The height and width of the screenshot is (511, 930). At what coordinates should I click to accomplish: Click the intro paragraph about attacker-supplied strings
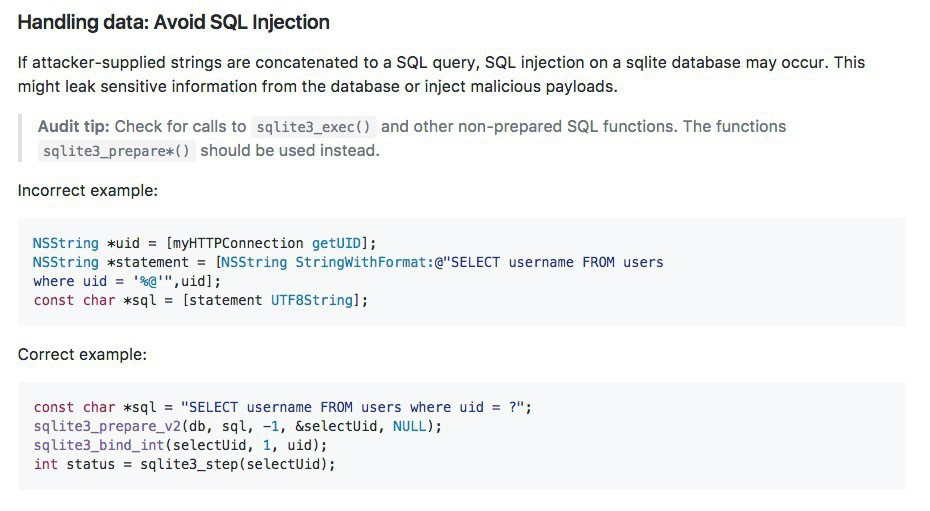click(x=441, y=74)
